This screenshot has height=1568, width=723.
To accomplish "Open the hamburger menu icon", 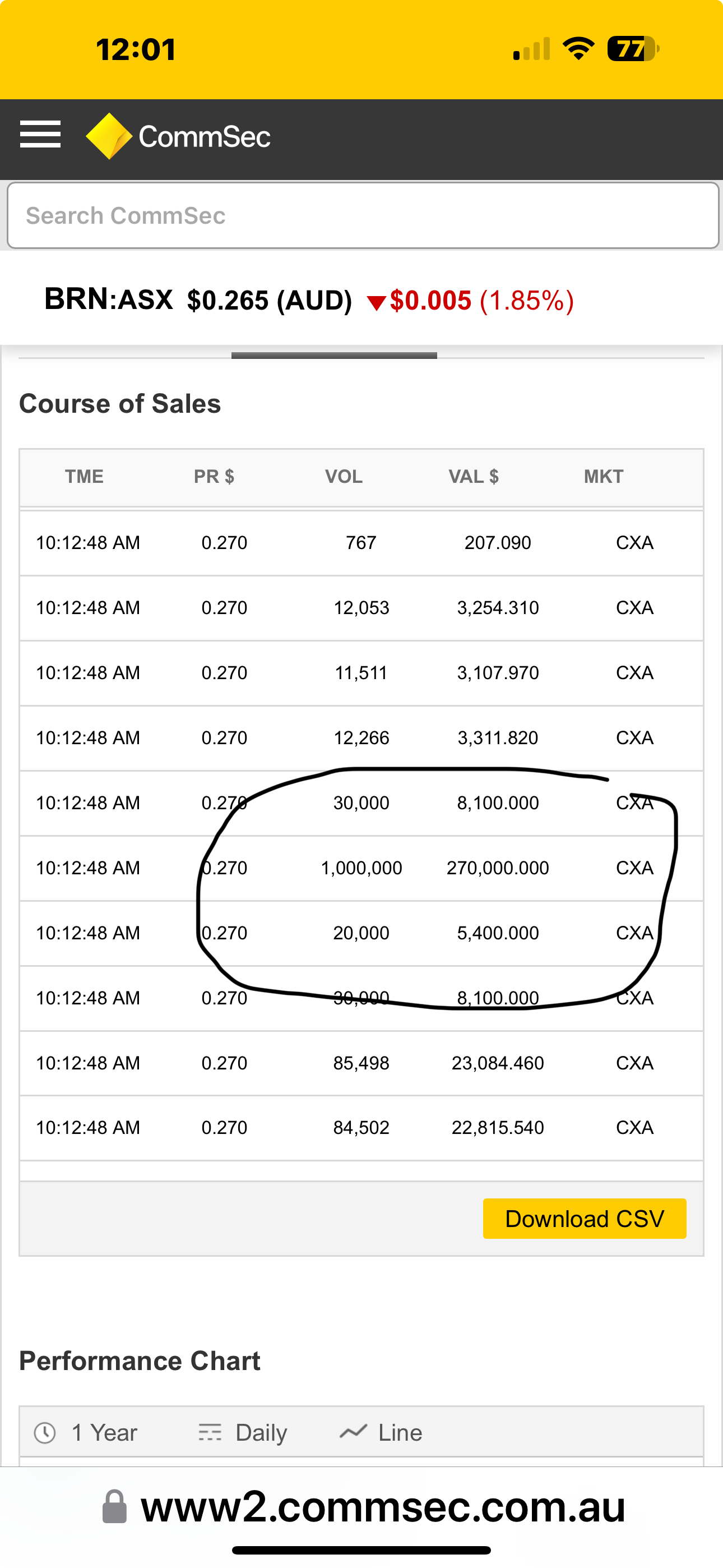I will (x=40, y=135).
